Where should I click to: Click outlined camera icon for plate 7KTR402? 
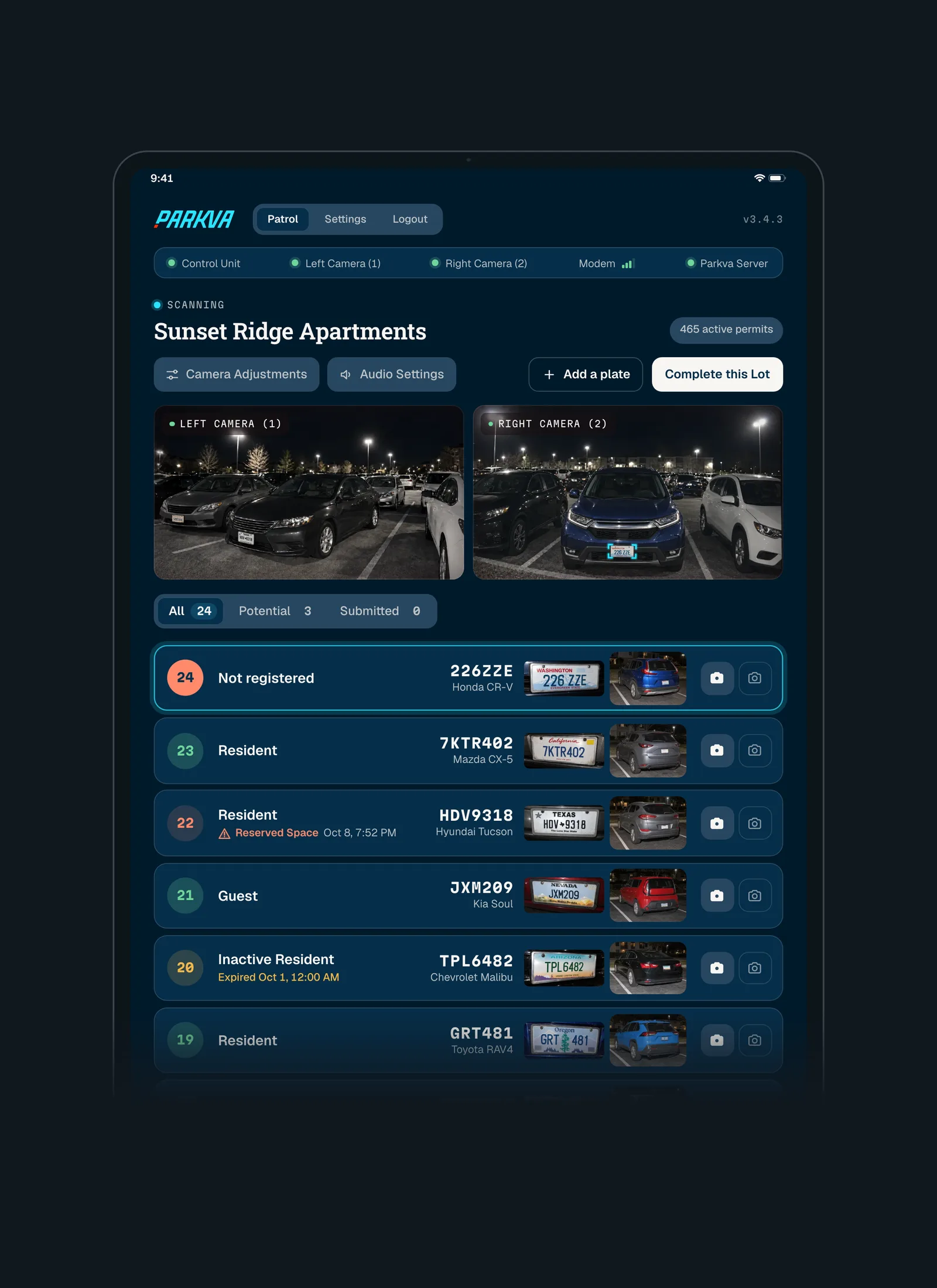[x=755, y=750]
